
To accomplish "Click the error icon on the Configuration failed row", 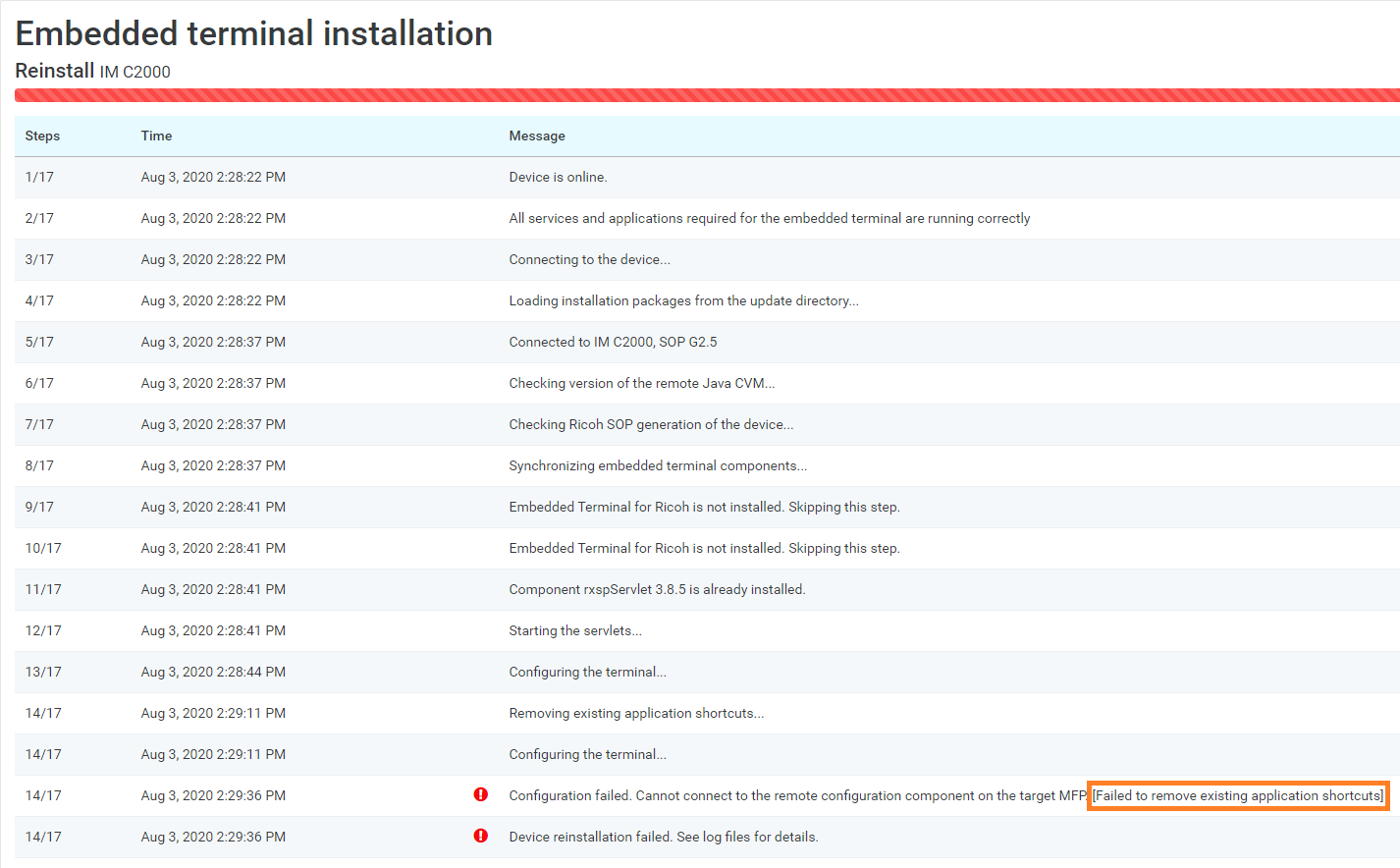I will [x=480, y=794].
